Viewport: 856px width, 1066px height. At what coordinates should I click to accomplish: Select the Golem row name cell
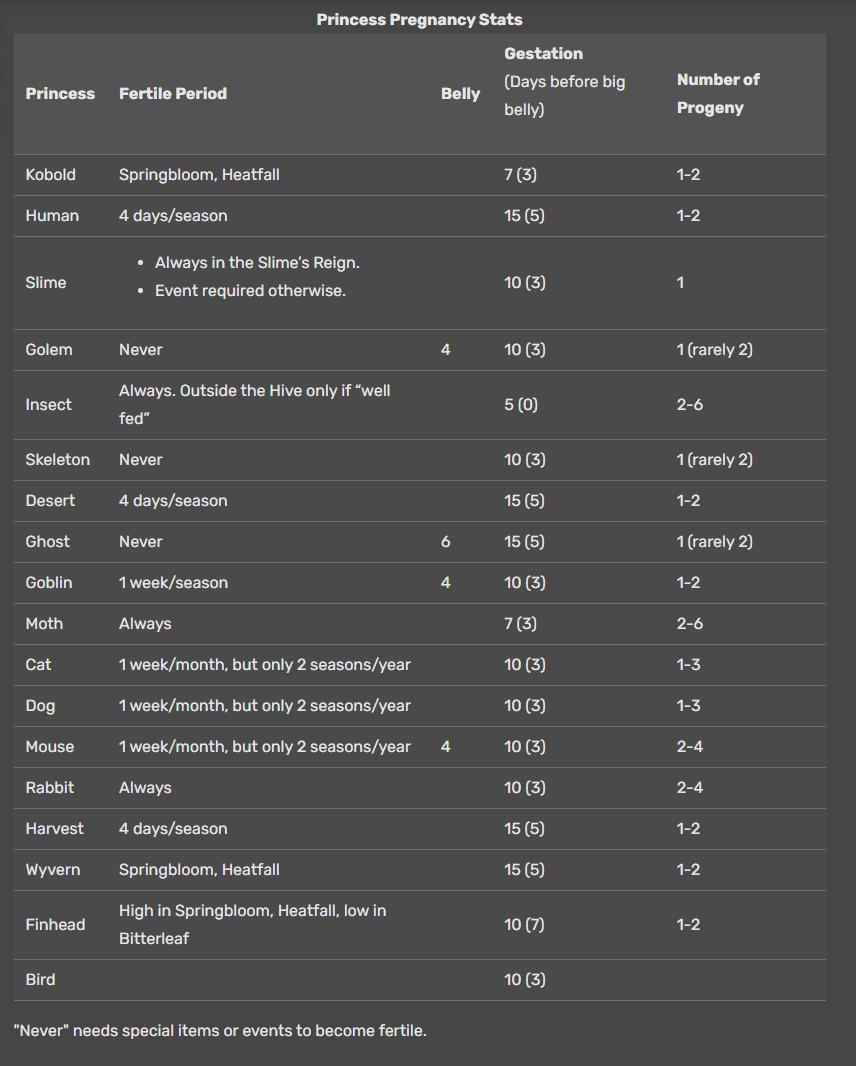point(49,350)
